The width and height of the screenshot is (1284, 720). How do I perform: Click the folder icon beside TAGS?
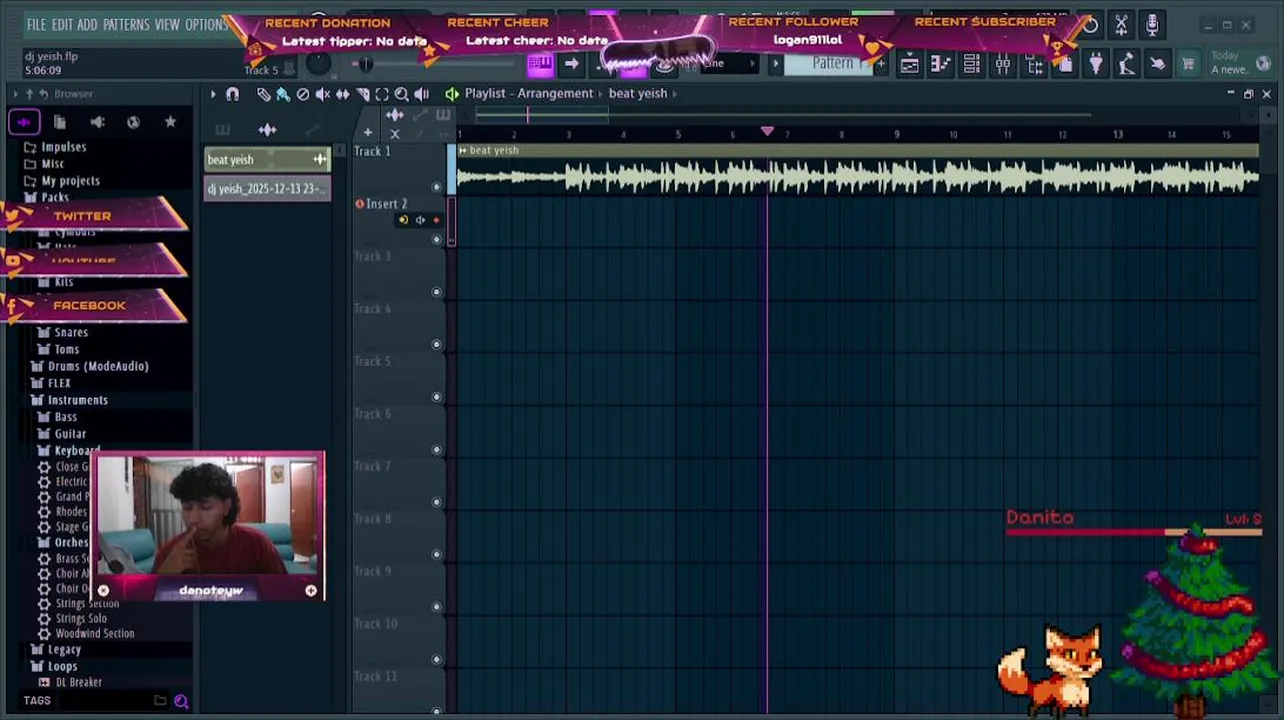(x=160, y=701)
